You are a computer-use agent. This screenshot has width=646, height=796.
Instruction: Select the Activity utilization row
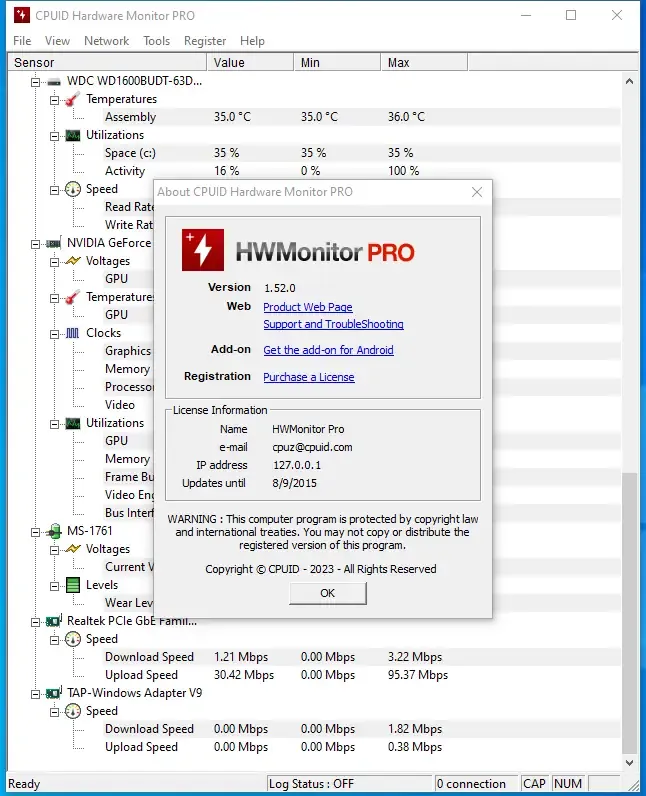[x=362, y=171]
